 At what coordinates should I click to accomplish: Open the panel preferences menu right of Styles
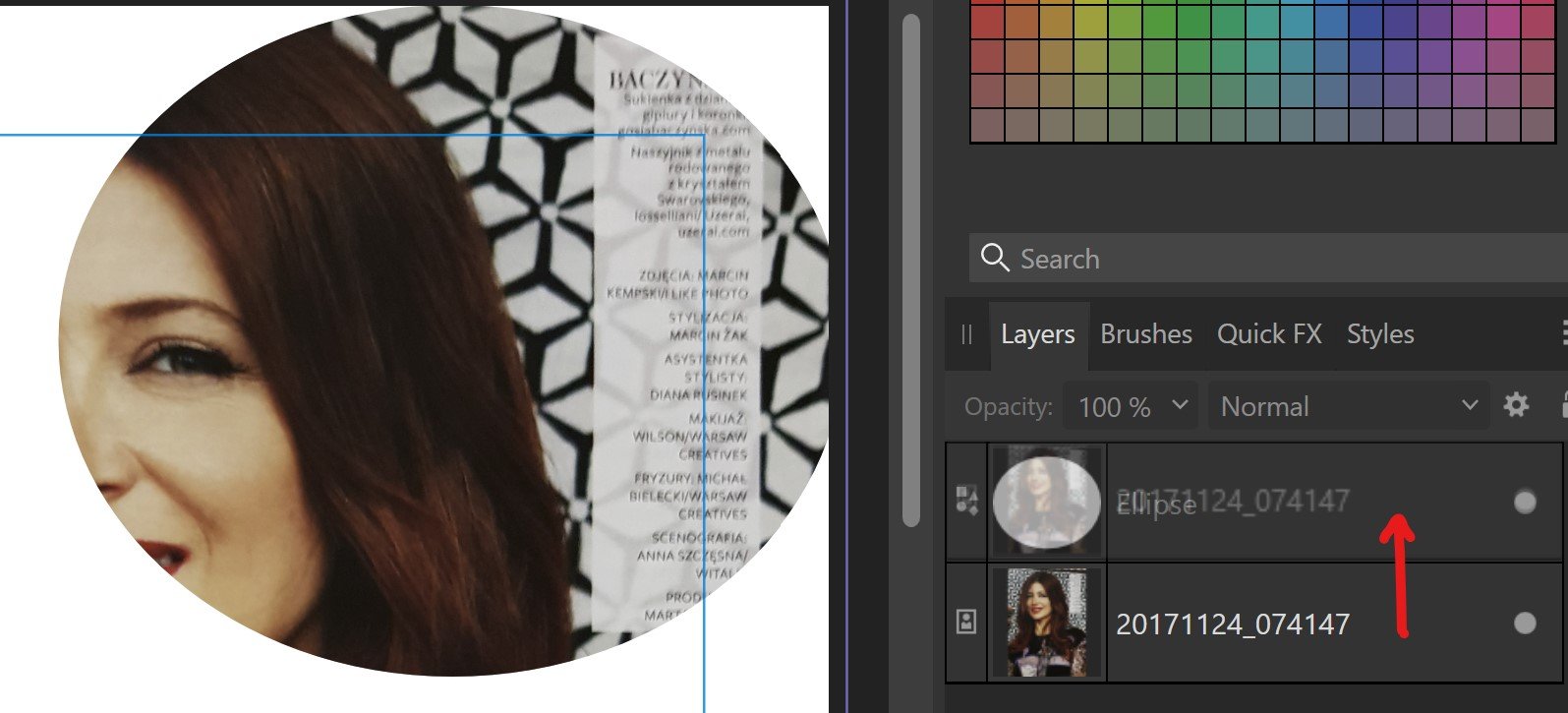tap(1564, 334)
